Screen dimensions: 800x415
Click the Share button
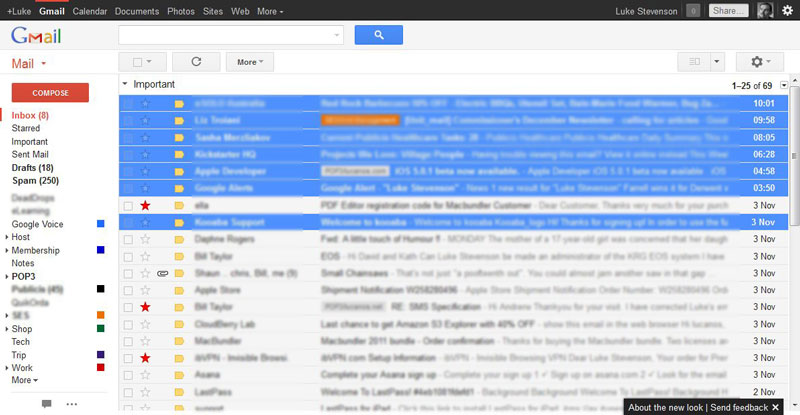(728, 11)
